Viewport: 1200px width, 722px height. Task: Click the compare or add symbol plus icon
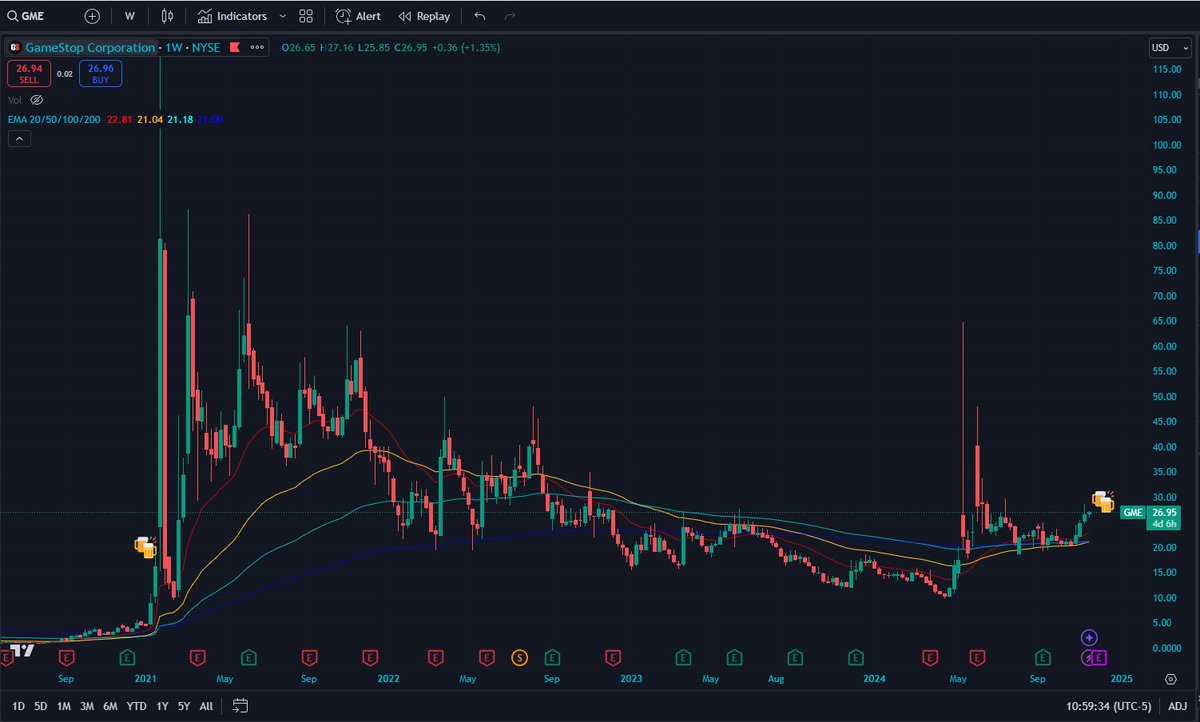tap(92, 16)
